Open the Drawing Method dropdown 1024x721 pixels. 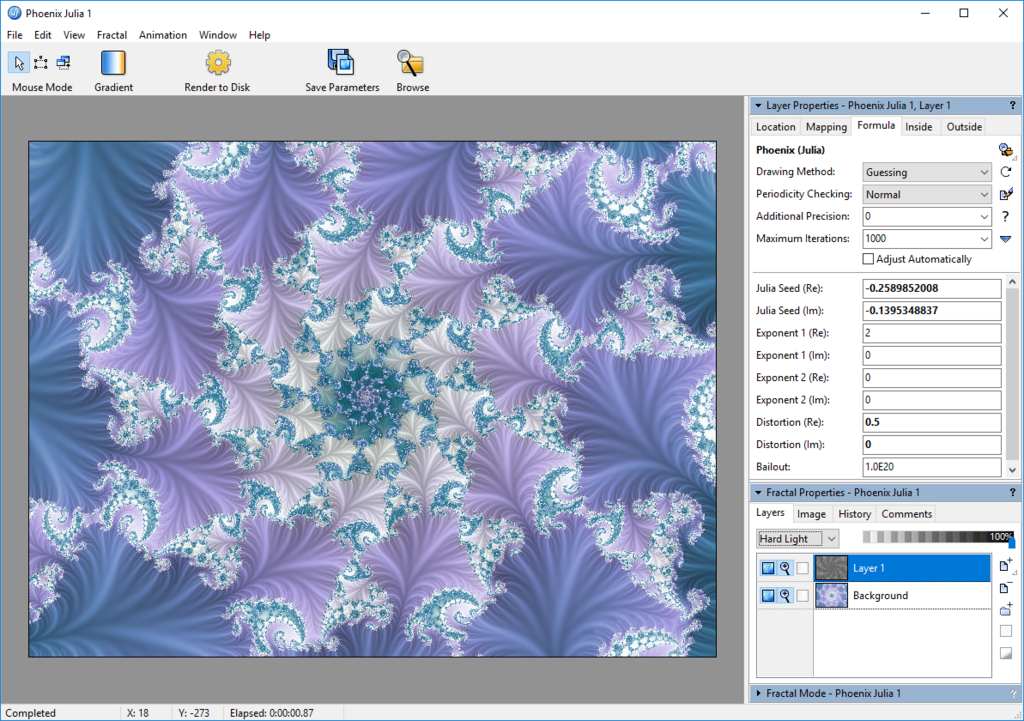(927, 172)
